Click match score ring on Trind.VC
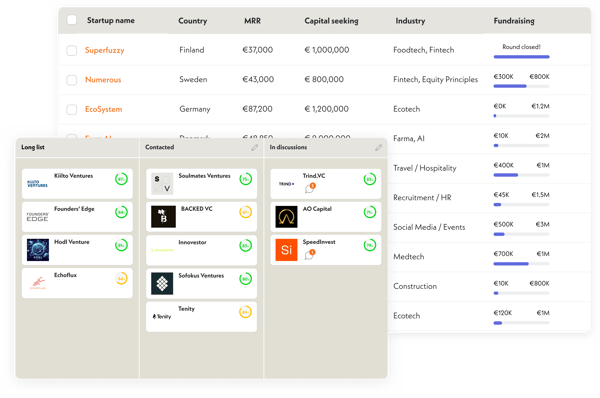600x398 pixels. pos(370,179)
